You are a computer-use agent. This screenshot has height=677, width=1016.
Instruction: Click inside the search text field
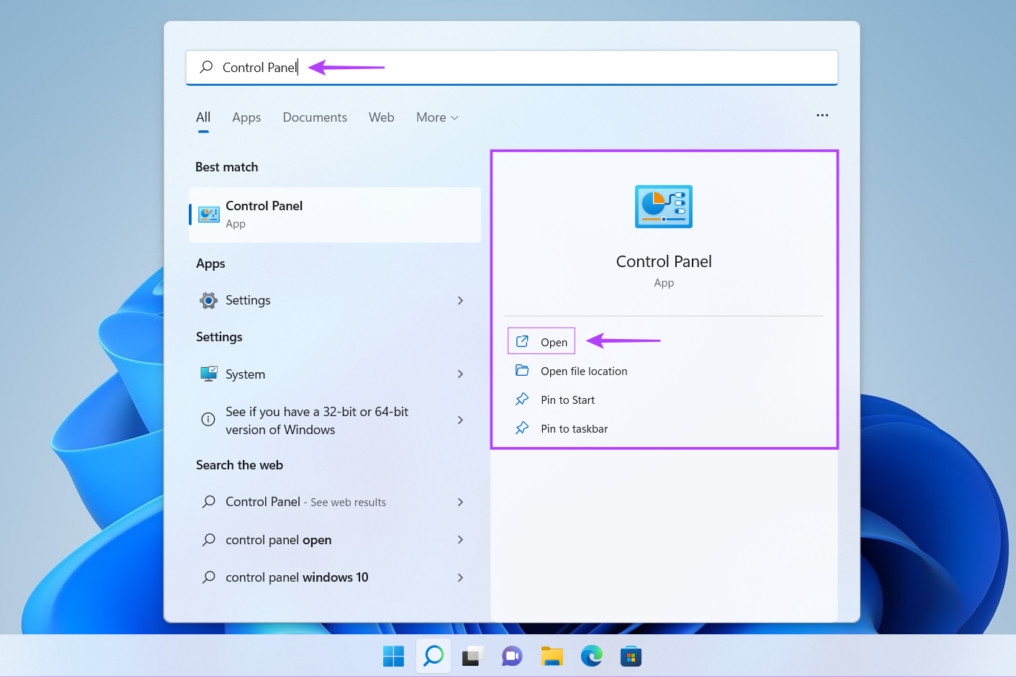point(512,67)
